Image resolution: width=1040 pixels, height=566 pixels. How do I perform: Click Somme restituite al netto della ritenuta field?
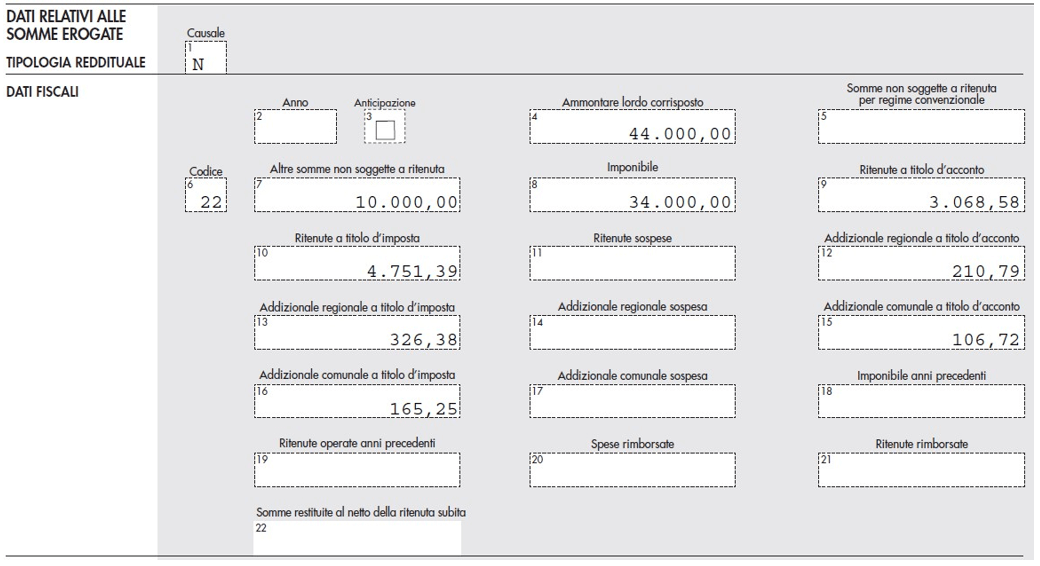[x=357, y=537]
